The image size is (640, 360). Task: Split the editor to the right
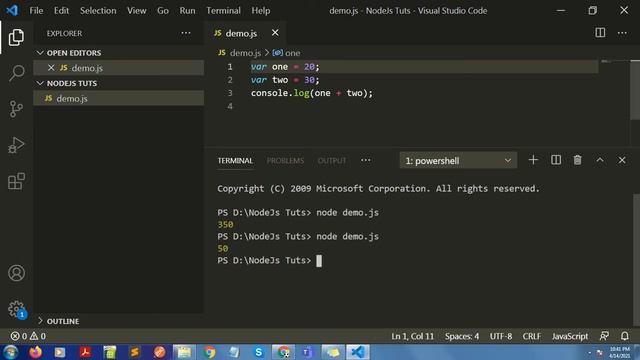[600, 33]
